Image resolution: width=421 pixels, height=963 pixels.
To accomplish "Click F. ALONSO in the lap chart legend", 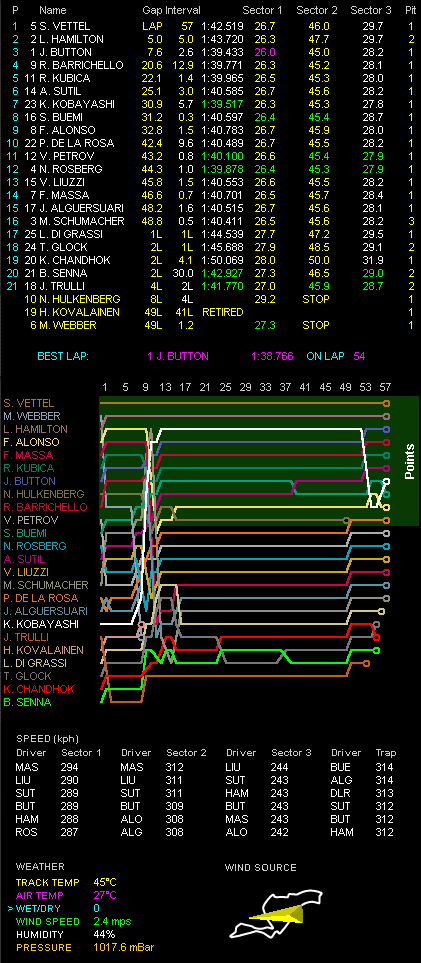I will point(31,442).
